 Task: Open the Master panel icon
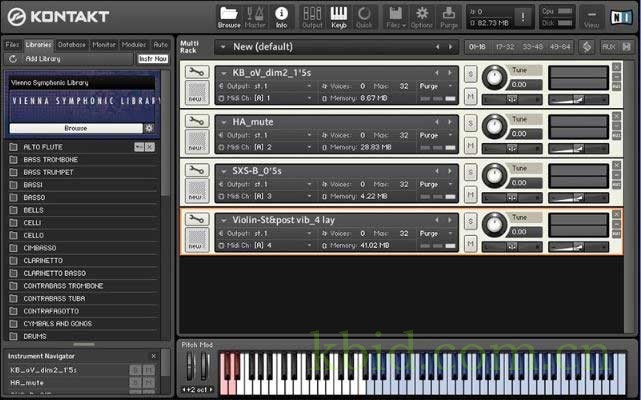pyautogui.click(x=256, y=16)
